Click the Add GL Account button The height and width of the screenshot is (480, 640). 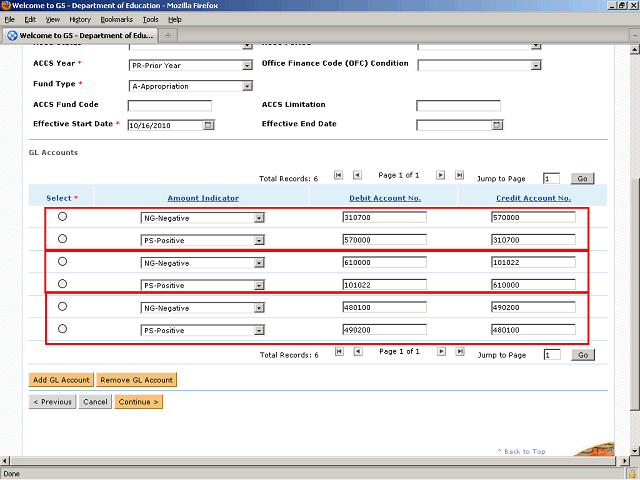click(x=61, y=380)
